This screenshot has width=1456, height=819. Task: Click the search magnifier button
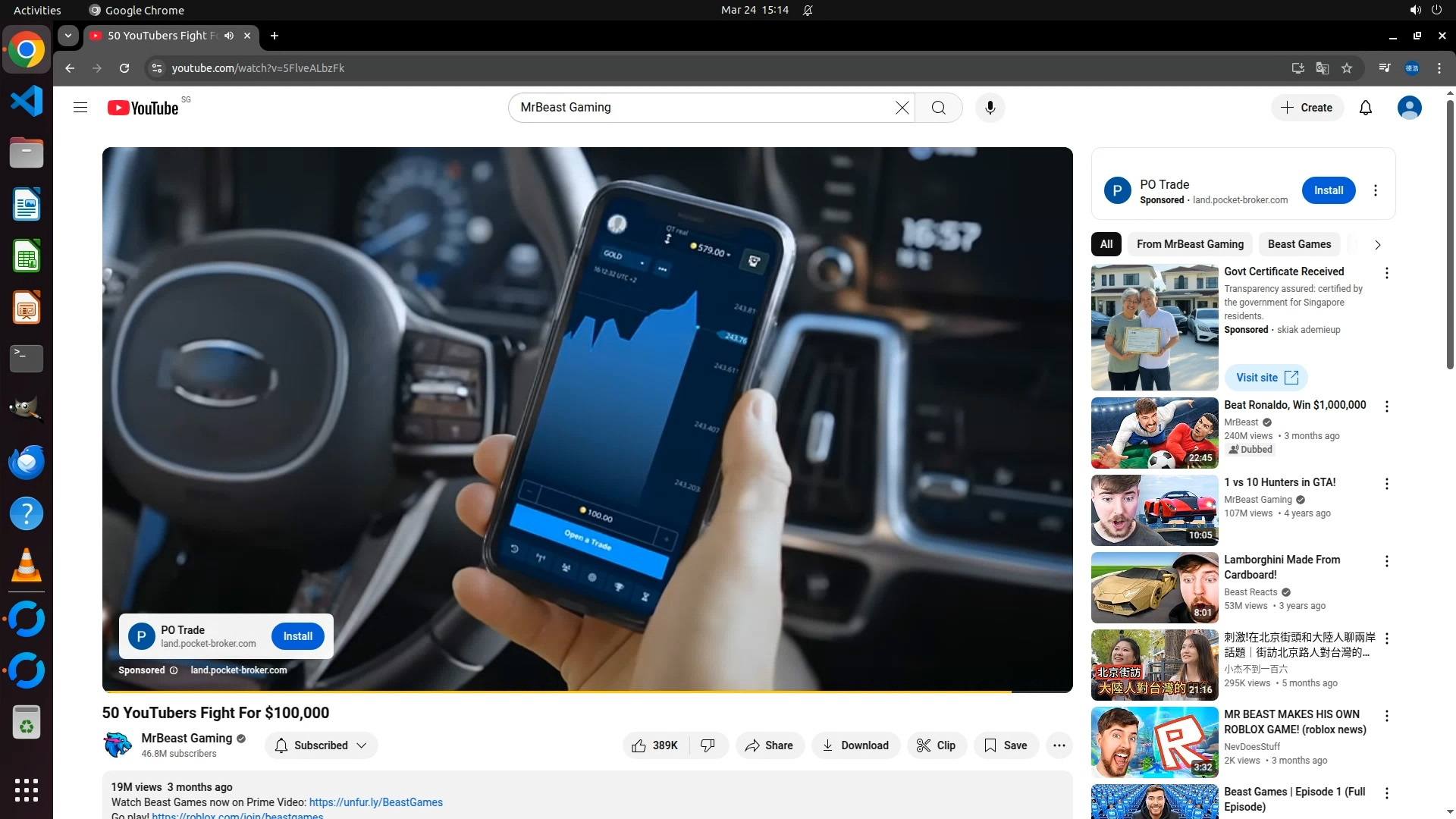coord(938,108)
